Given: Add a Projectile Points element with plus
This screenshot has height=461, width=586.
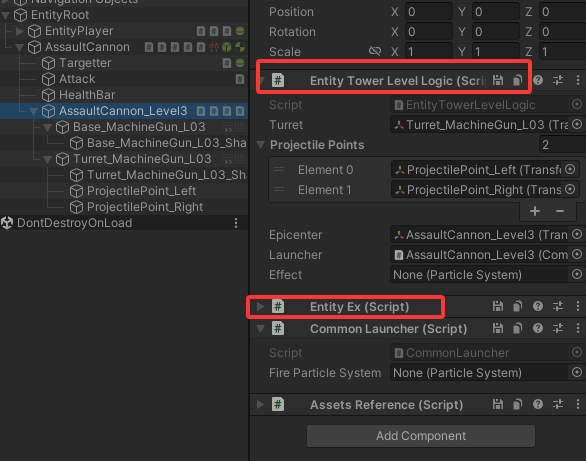Looking at the screenshot, I should (535, 211).
